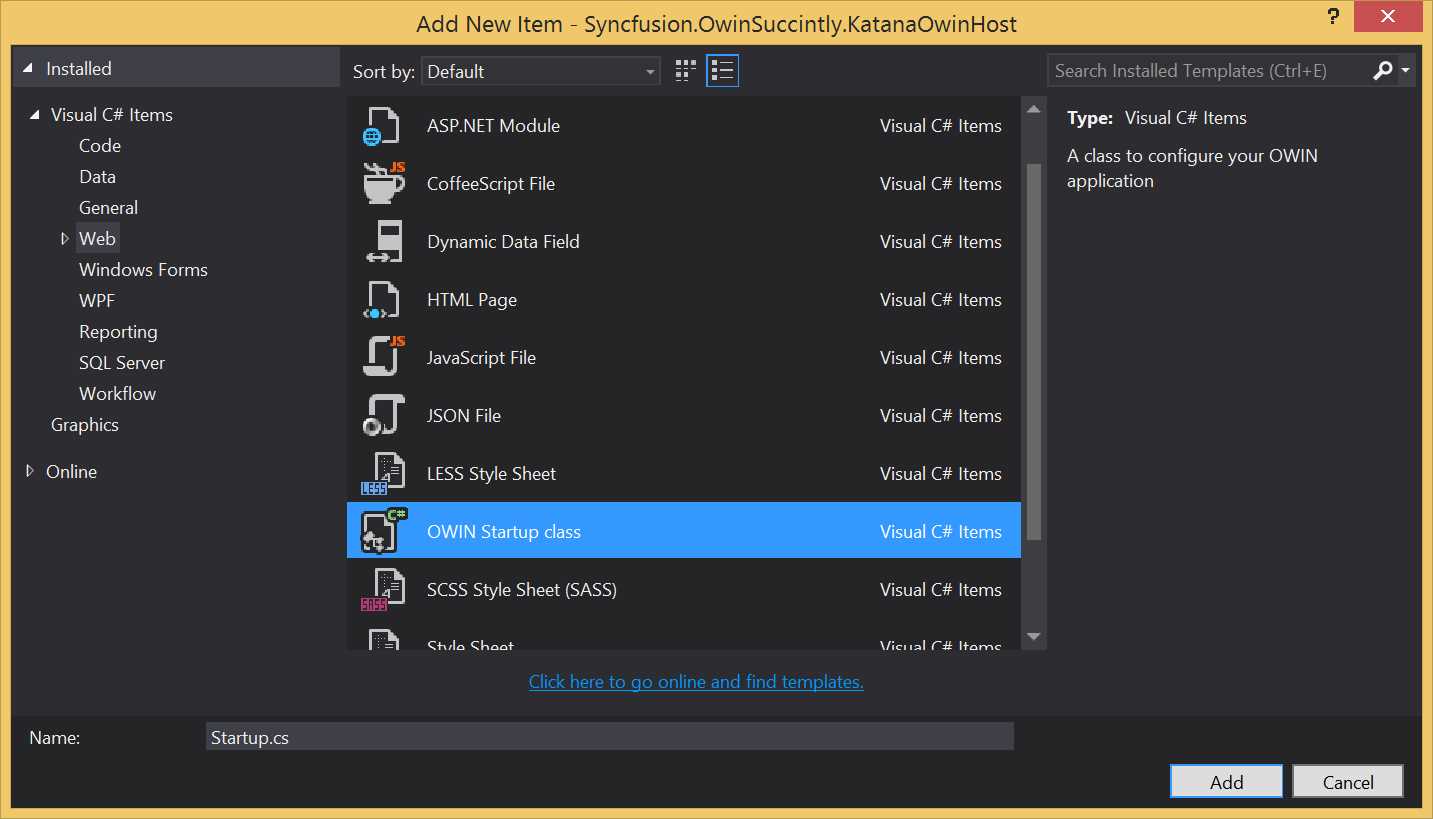Click the Search Installed Templates box
1433x819 pixels.
(1210, 71)
